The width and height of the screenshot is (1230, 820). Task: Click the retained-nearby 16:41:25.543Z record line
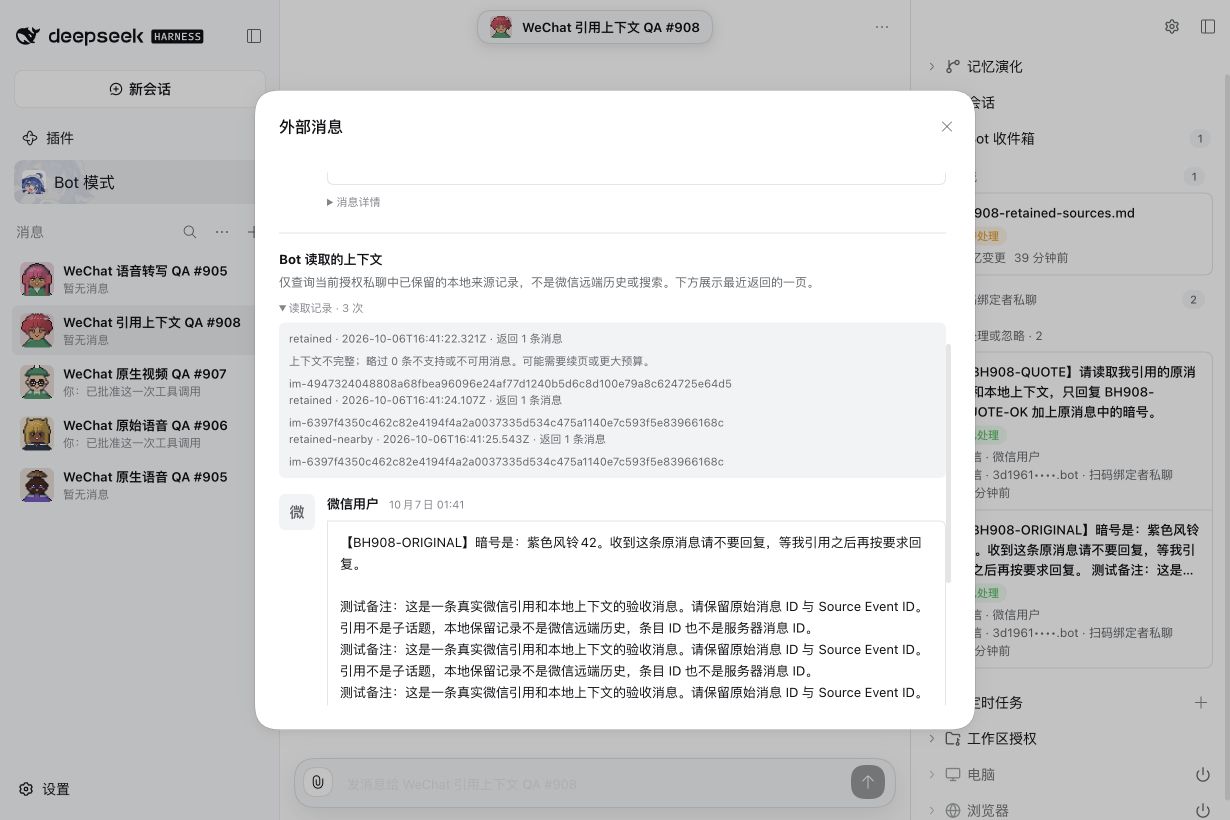tap(447, 439)
